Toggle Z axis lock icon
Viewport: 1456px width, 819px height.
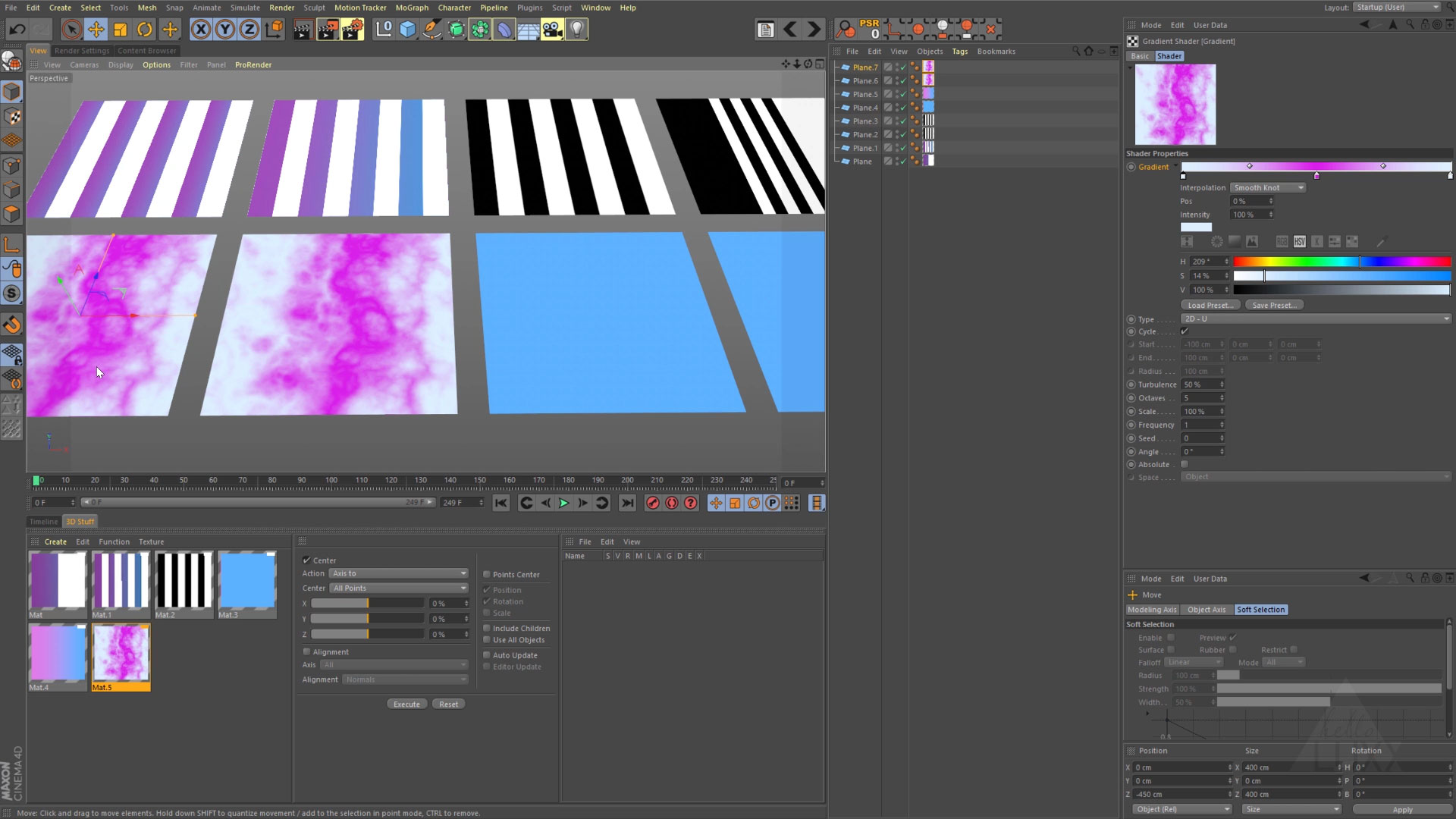[x=249, y=30]
